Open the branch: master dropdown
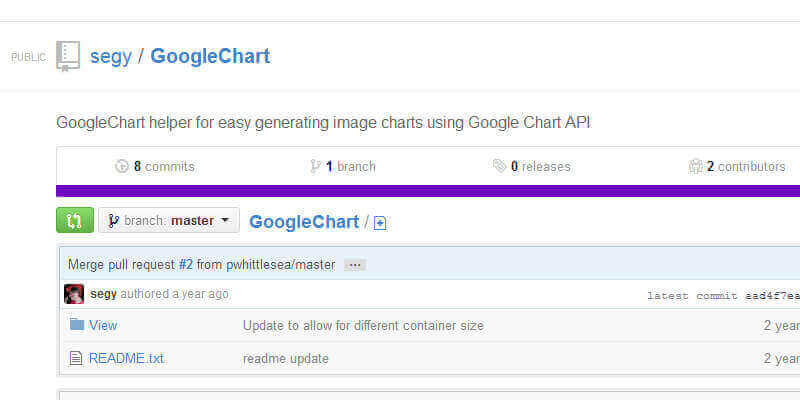This screenshot has width=800, height=400. click(169, 220)
